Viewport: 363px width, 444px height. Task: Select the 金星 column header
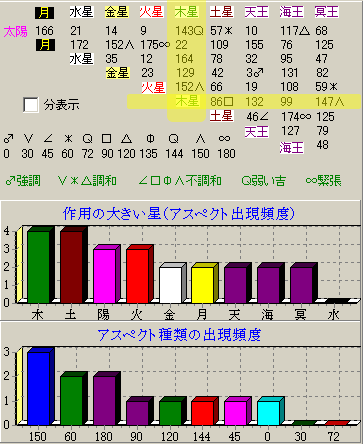pyautogui.click(x=116, y=12)
